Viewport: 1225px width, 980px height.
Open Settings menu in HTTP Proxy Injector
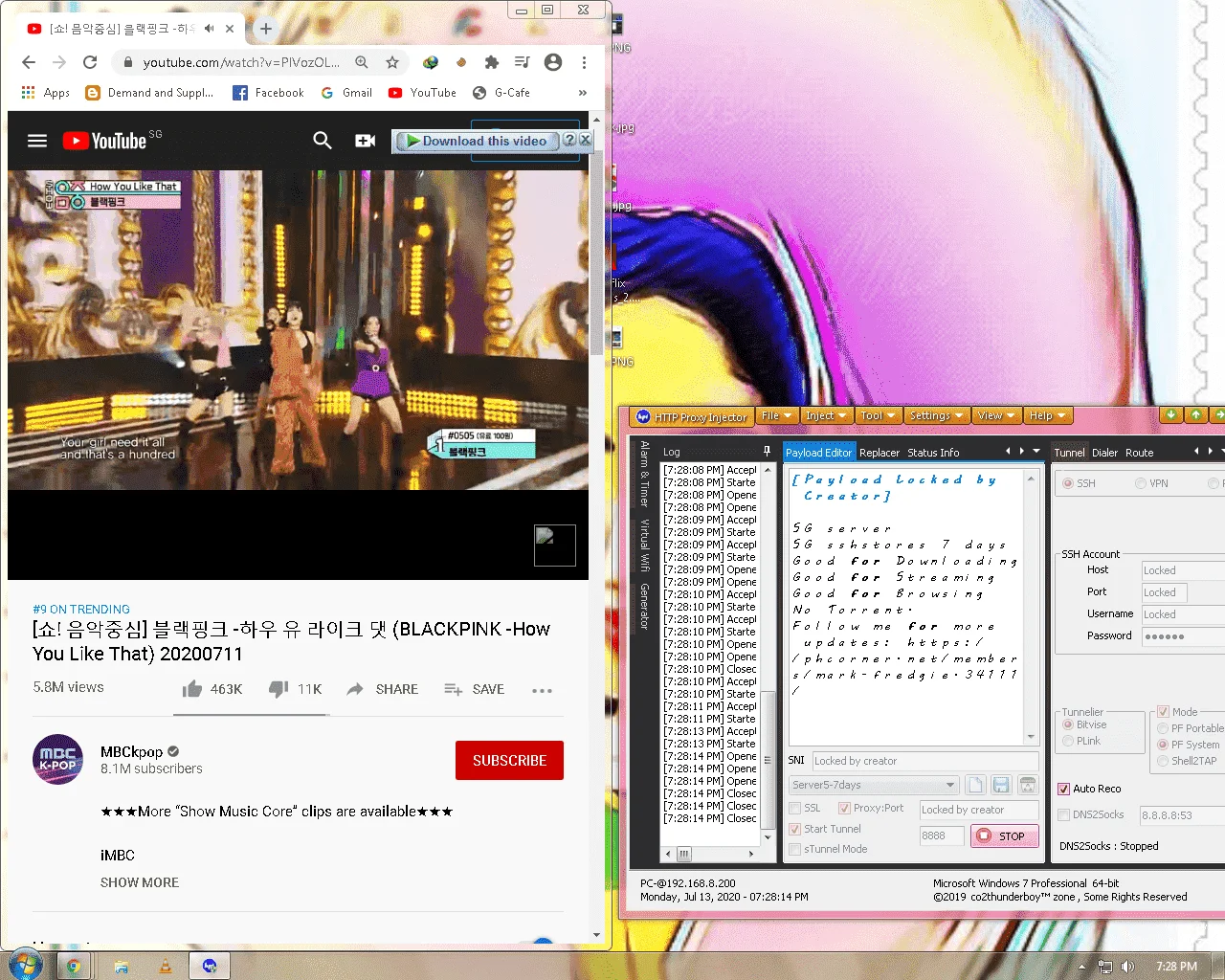[936, 415]
